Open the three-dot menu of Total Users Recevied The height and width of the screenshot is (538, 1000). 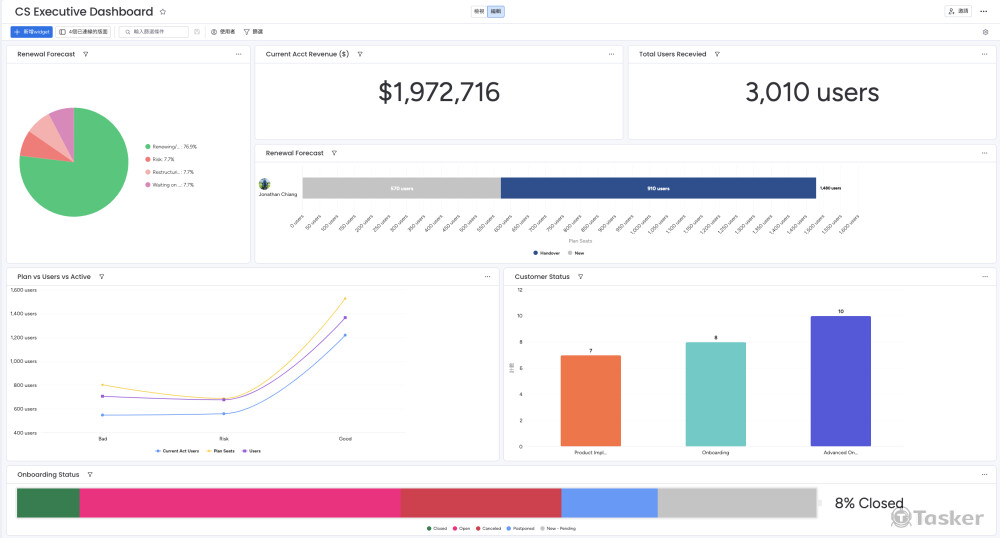click(x=984, y=54)
